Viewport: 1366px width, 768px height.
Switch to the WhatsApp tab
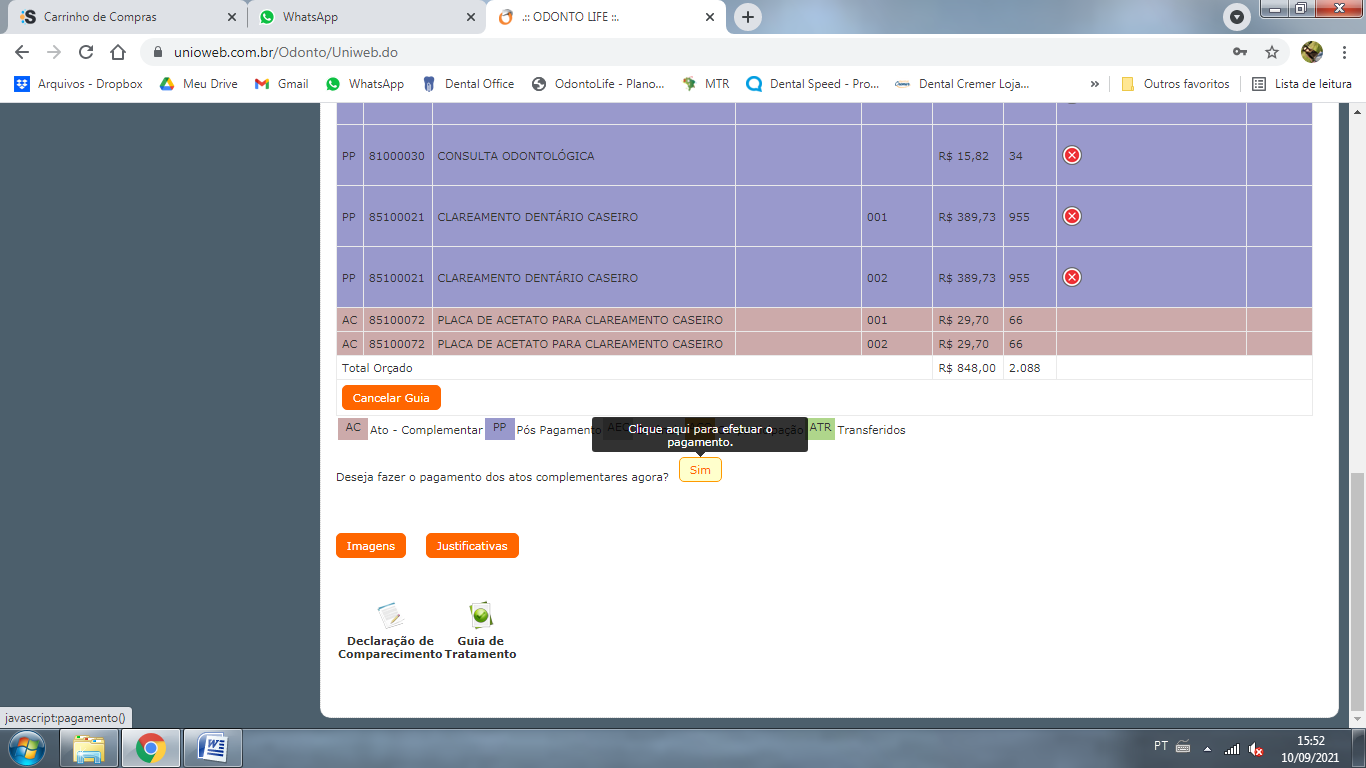pos(365,17)
